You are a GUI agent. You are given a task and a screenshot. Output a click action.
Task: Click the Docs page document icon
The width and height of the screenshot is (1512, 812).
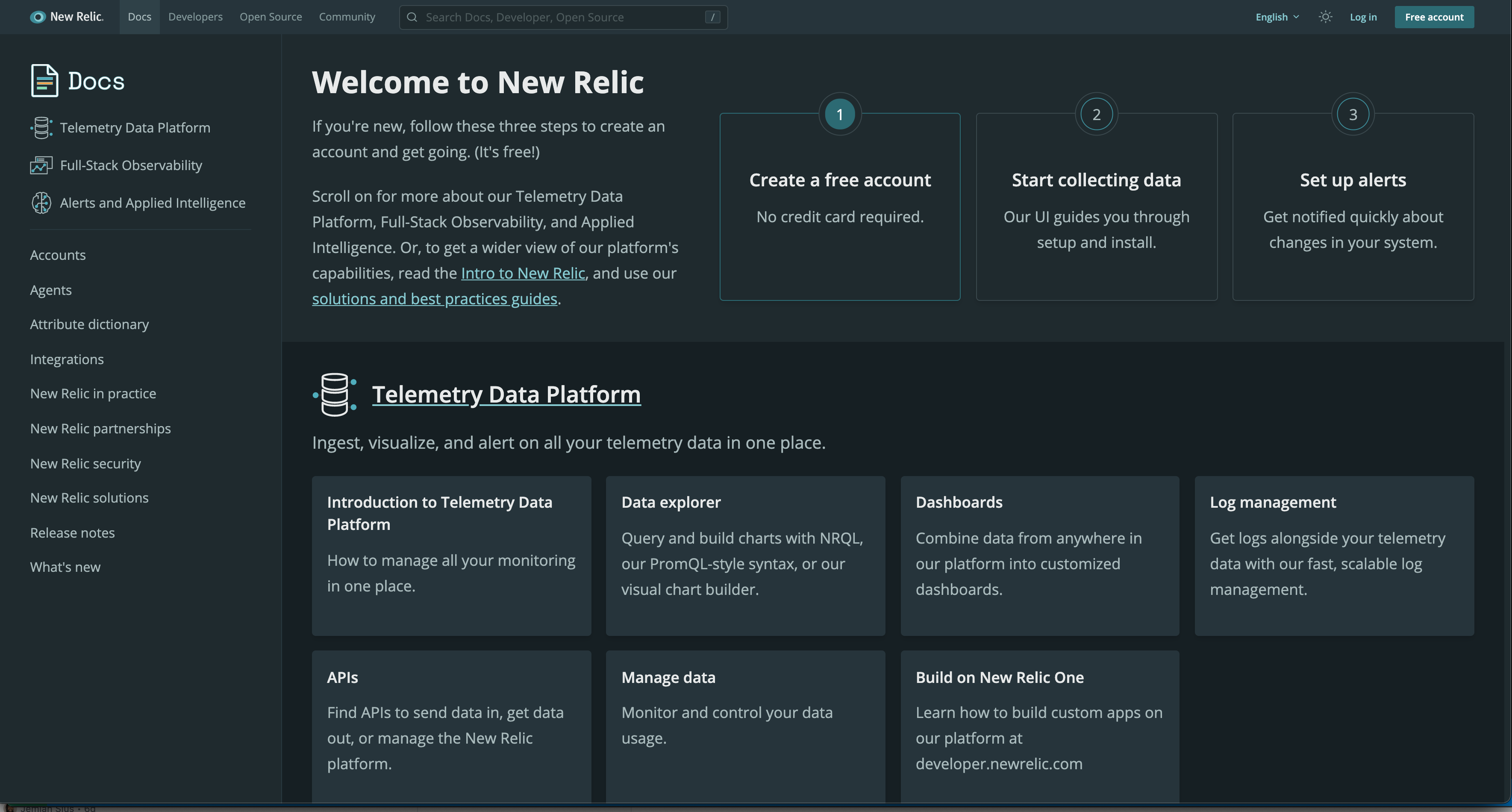pyautogui.click(x=44, y=80)
